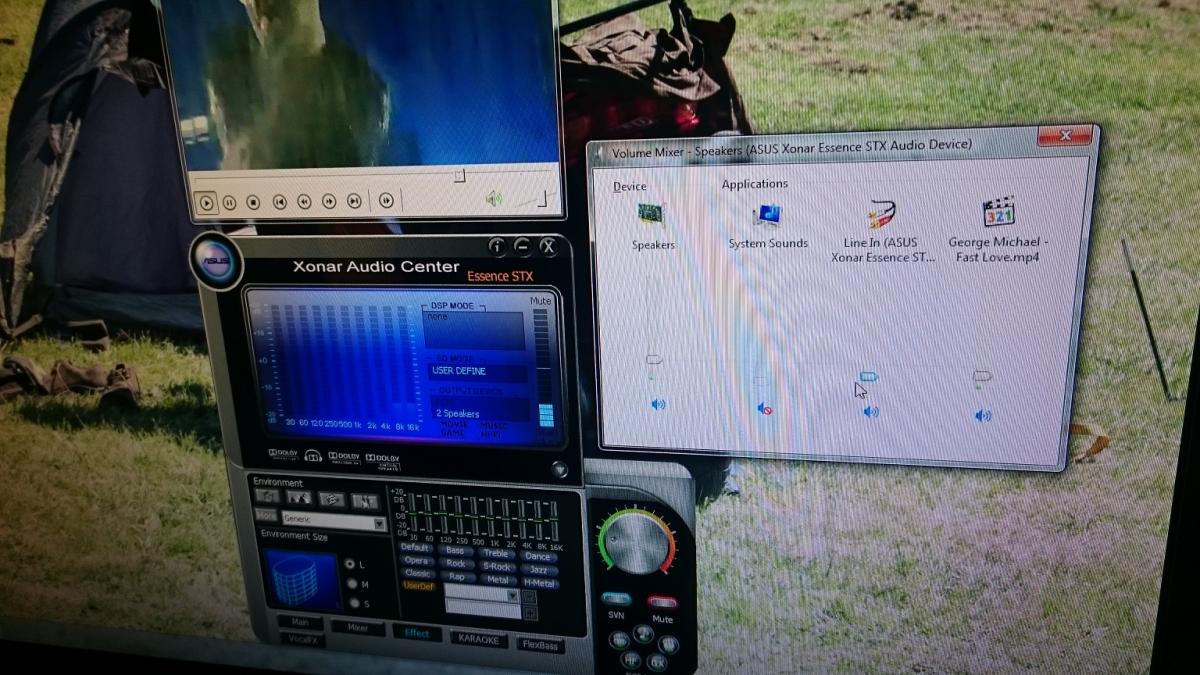Screen dimensions: 1200x675
Task: Apply the Jazz equalizer preset
Action: pyautogui.click(x=539, y=570)
